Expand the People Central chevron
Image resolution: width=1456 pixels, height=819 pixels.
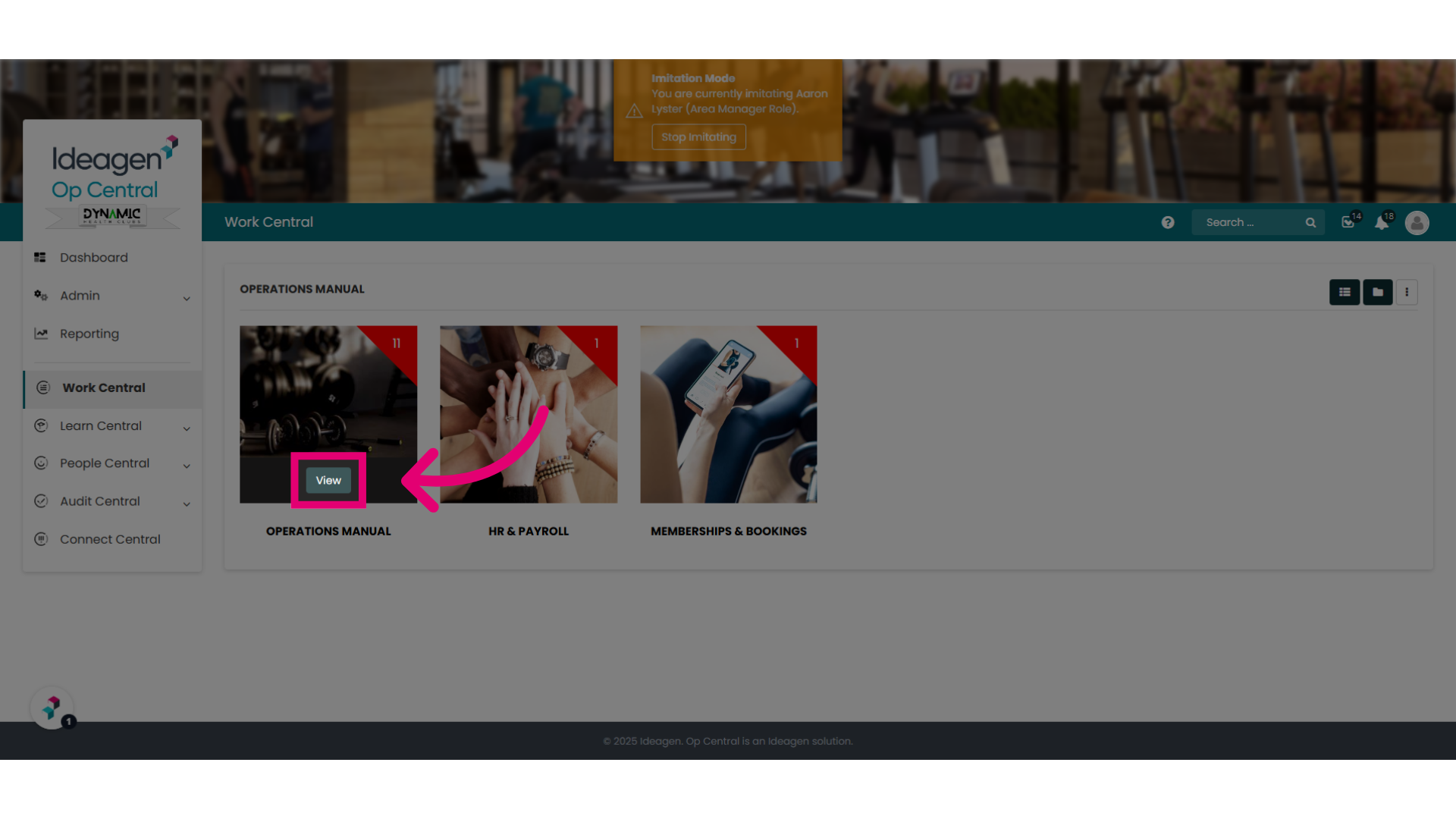[x=187, y=466]
